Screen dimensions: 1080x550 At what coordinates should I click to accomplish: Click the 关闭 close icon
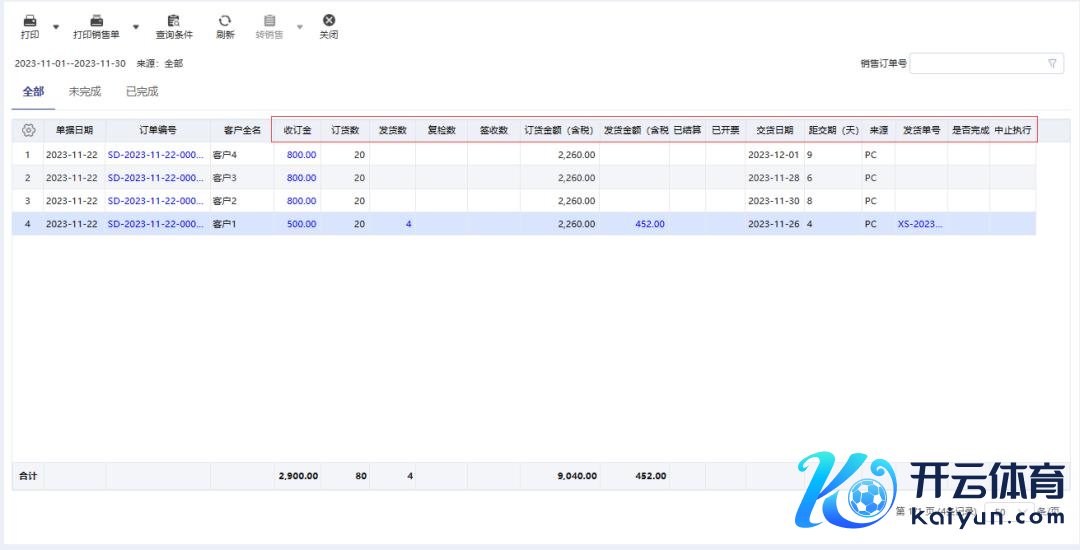click(328, 21)
